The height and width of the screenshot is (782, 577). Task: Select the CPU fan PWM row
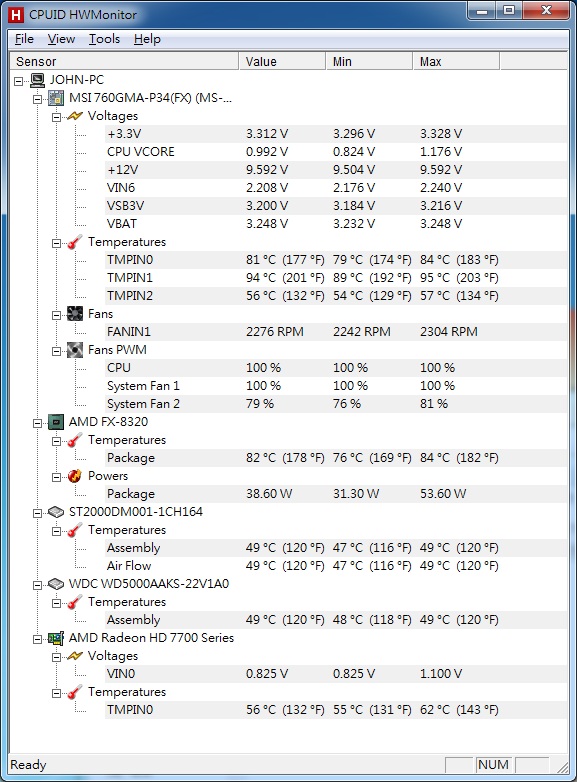click(336, 368)
